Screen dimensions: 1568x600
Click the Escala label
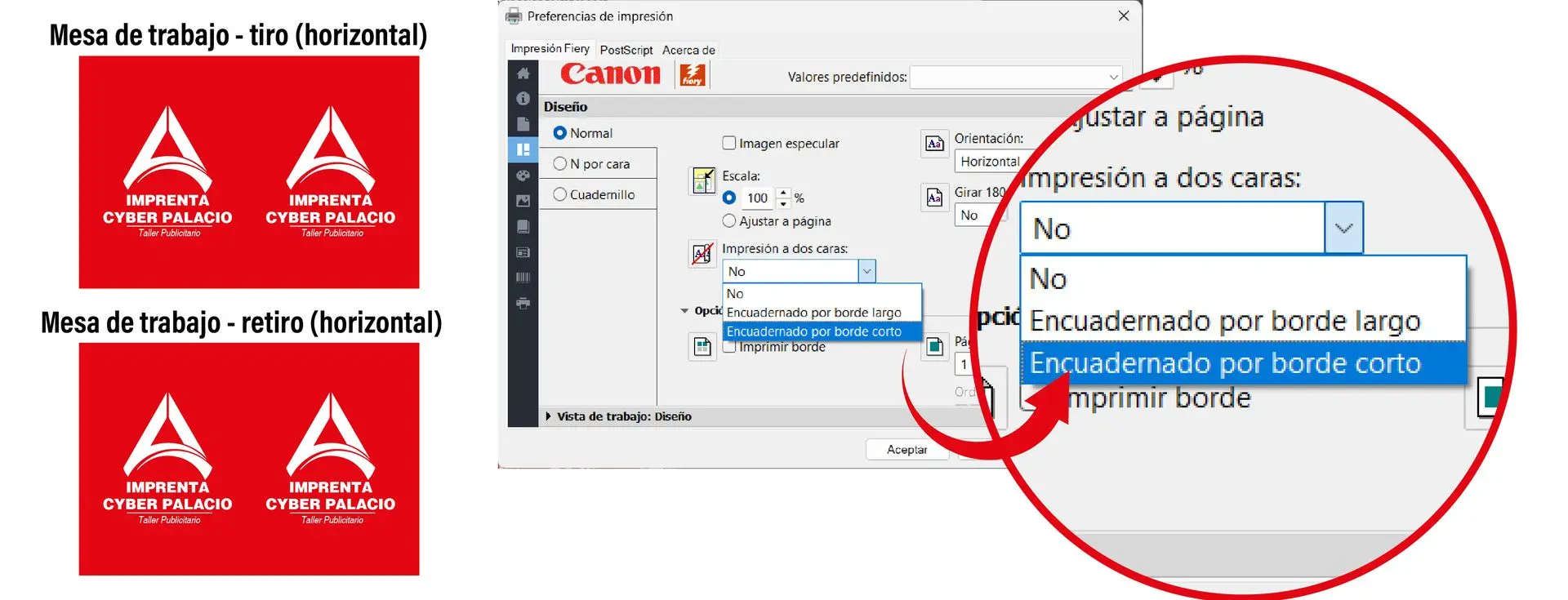pos(741,176)
